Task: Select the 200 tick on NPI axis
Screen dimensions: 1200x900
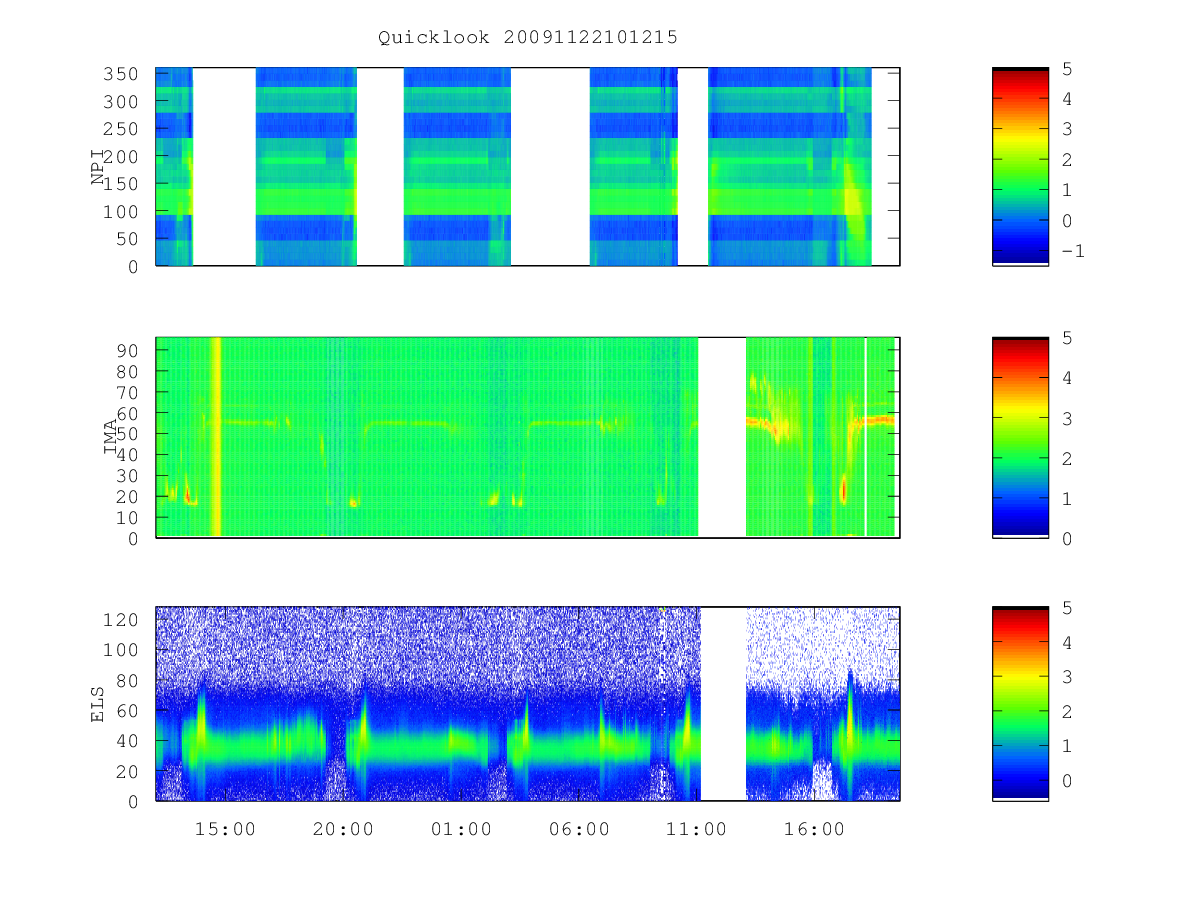Action: [x=122, y=157]
